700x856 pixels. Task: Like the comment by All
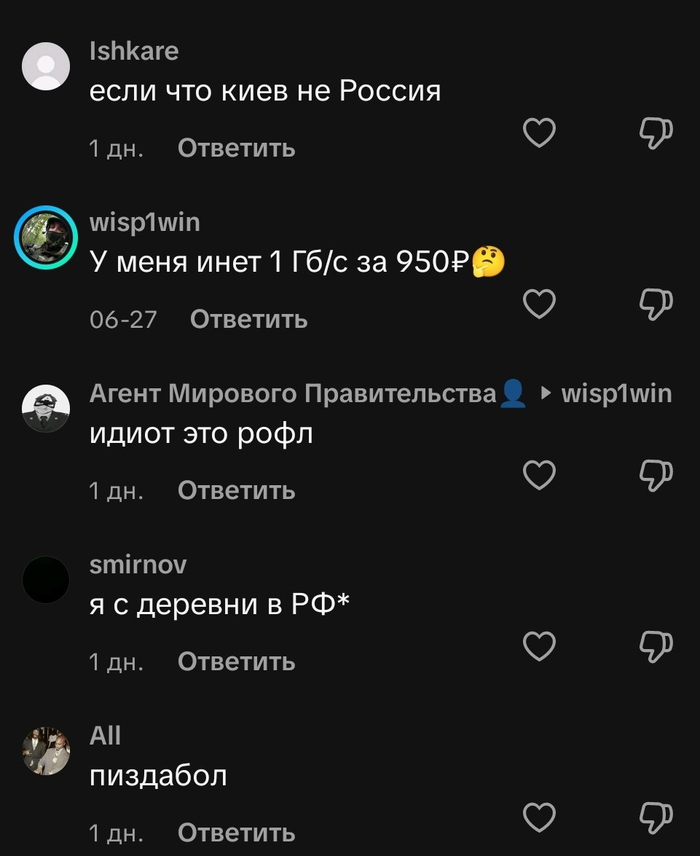539,817
